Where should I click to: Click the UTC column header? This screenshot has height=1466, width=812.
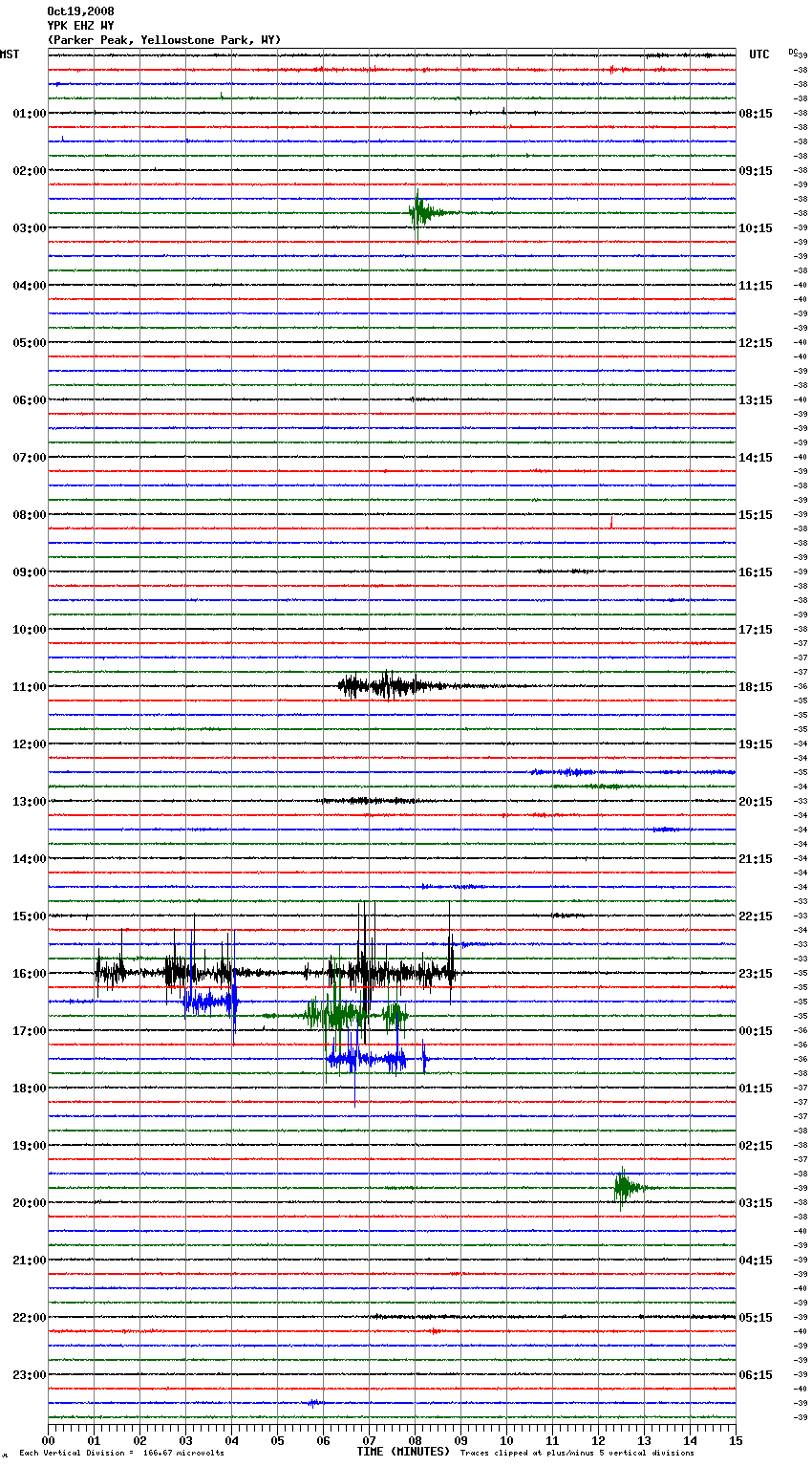pyautogui.click(x=759, y=54)
